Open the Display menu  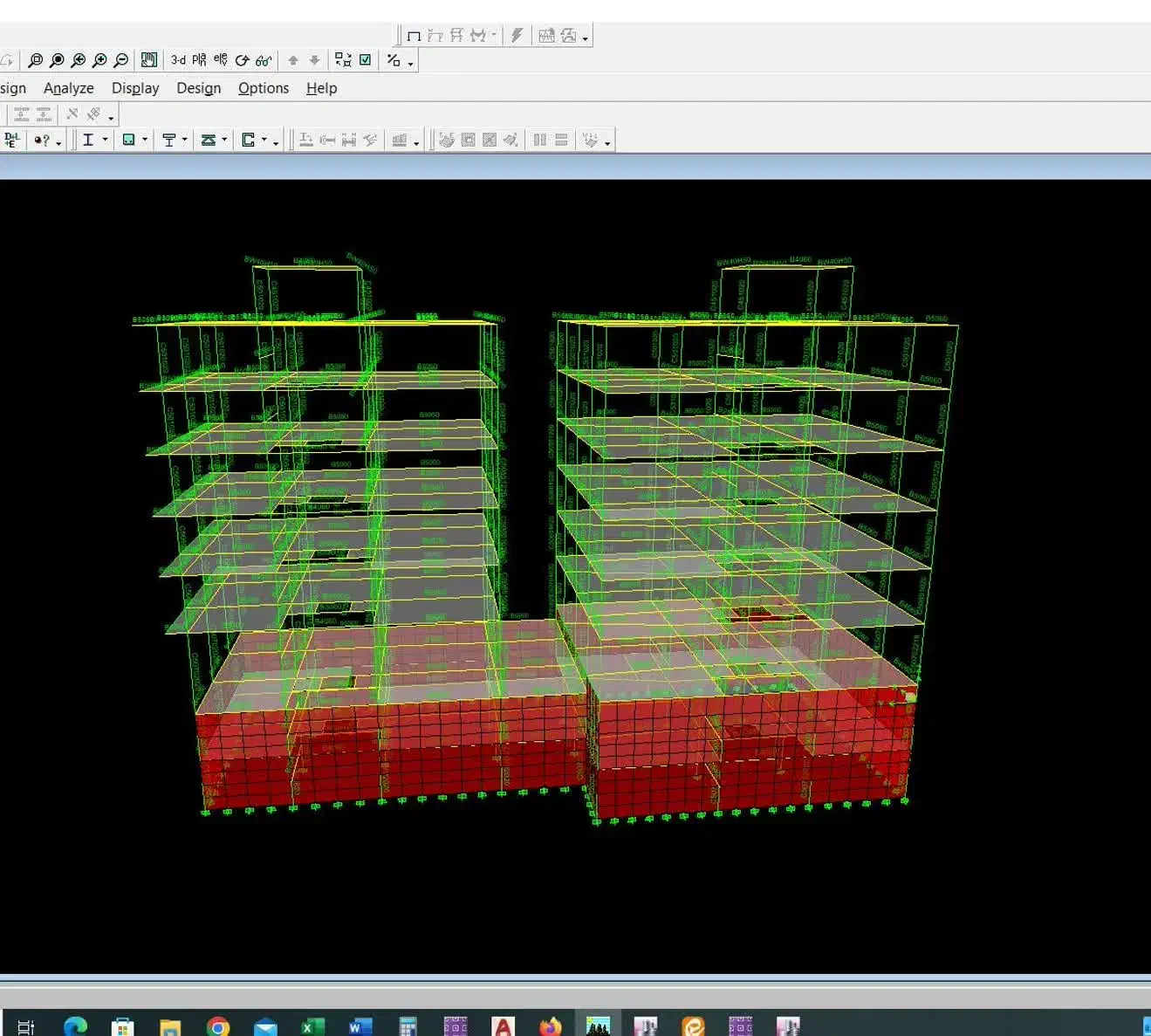tap(135, 88)
